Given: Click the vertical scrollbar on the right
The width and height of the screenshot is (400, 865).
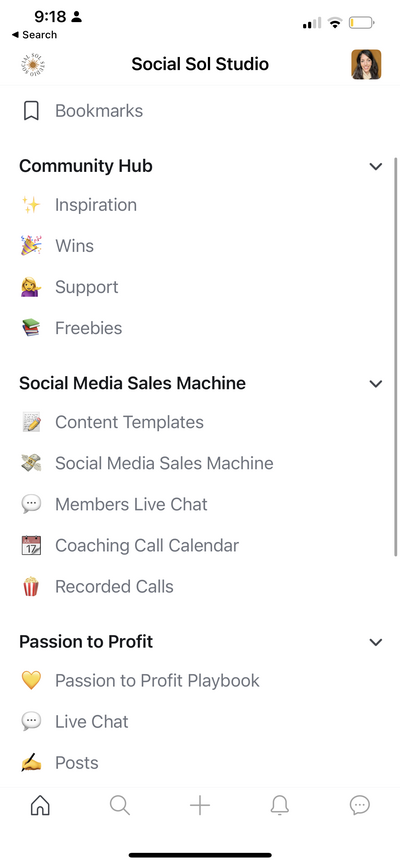Looking at the screenshot, I should 396,357.
